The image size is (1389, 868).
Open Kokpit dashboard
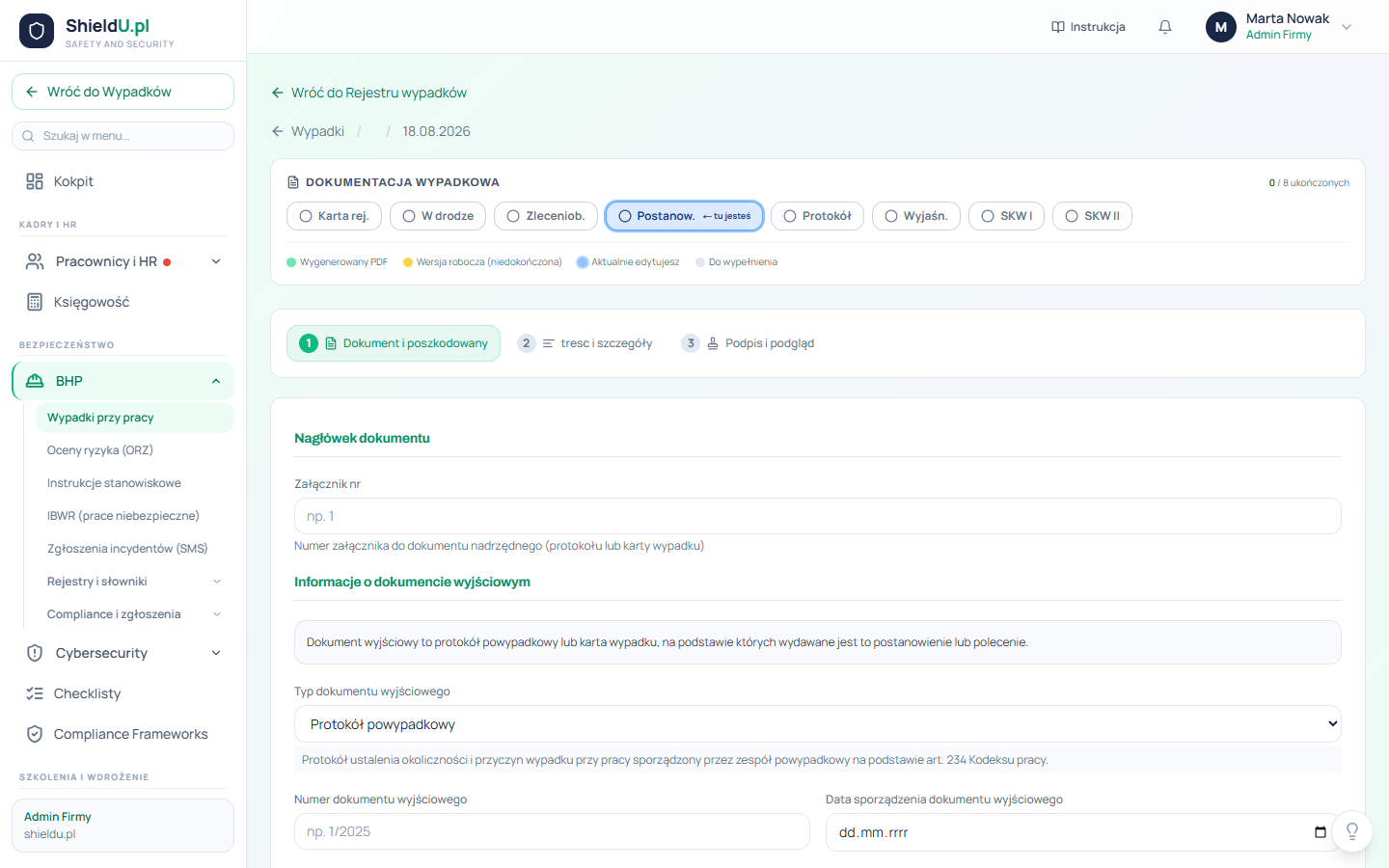(x=123, y=181)
